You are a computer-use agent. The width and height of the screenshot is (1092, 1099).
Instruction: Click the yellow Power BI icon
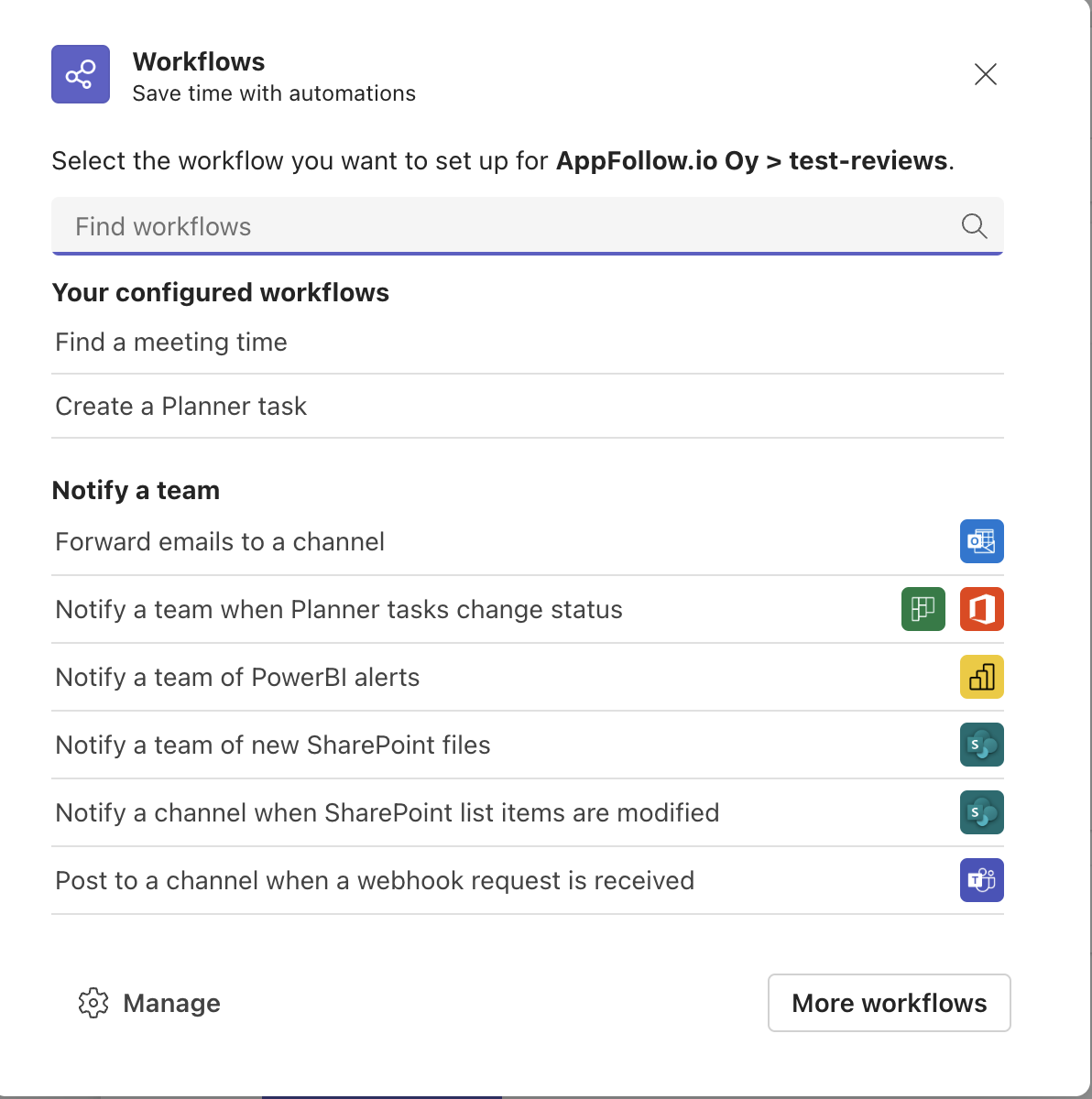click(x=982, y=677)
